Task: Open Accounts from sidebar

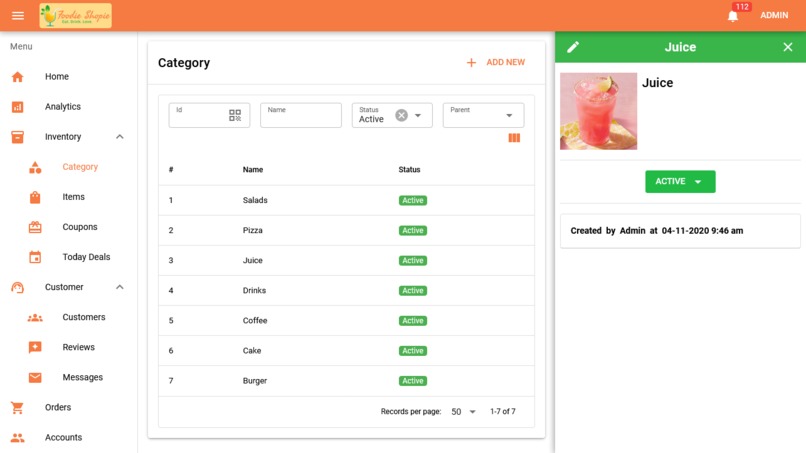Action: click(63, 438)
